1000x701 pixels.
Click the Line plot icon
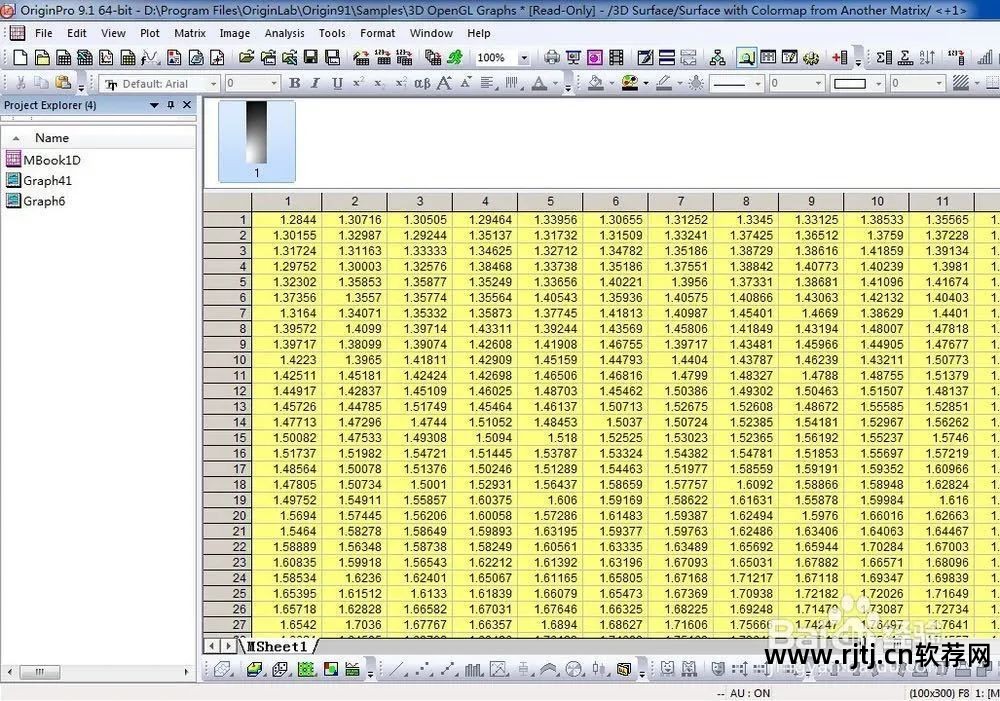(x=397, y=669)
